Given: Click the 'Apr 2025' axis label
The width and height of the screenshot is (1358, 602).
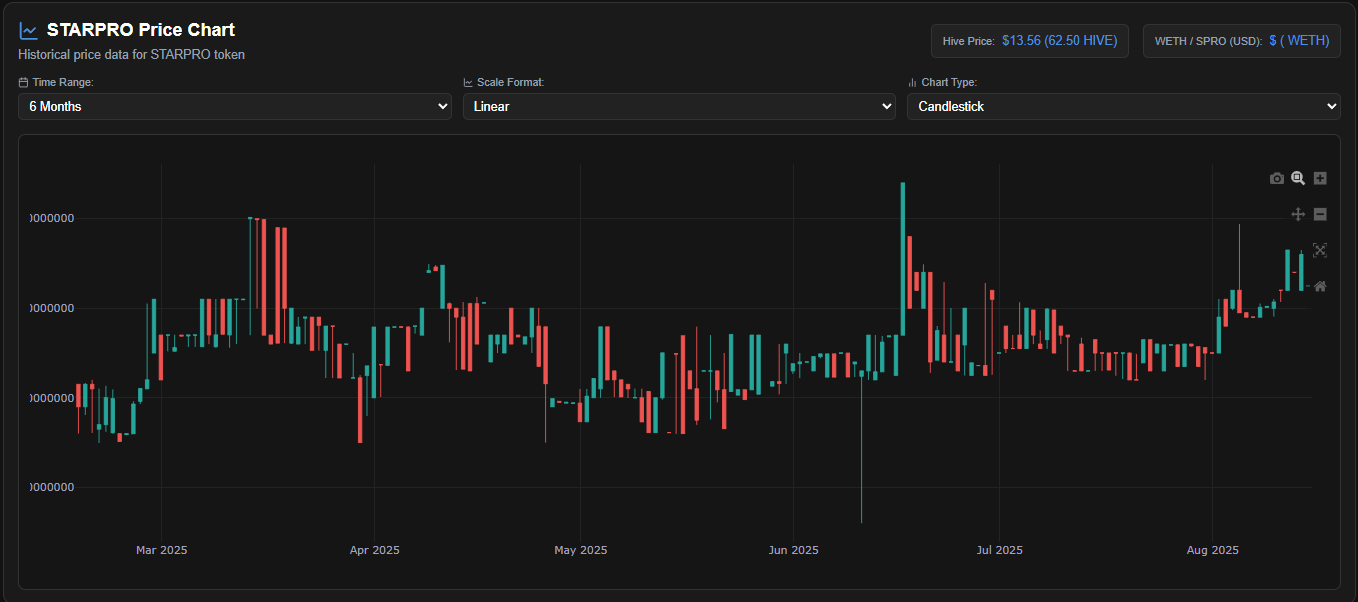Looking at the screenshot, I should [x=374, y=550].
